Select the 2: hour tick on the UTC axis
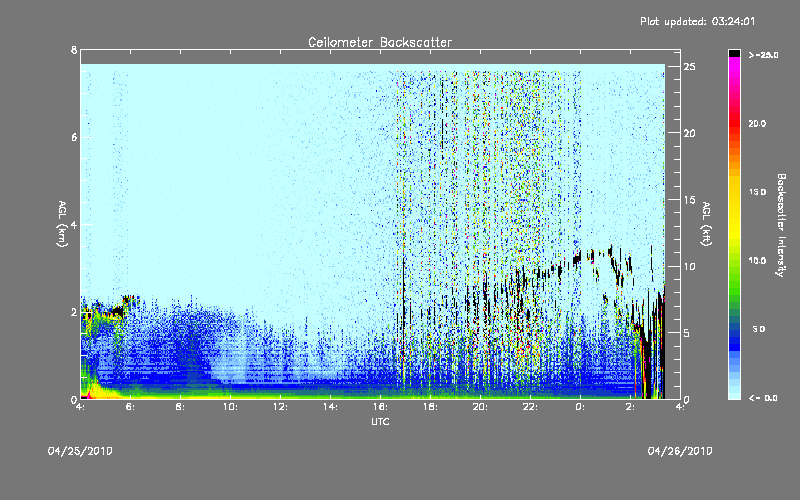This screenshot has height=500, width=800. pos(630,407)
